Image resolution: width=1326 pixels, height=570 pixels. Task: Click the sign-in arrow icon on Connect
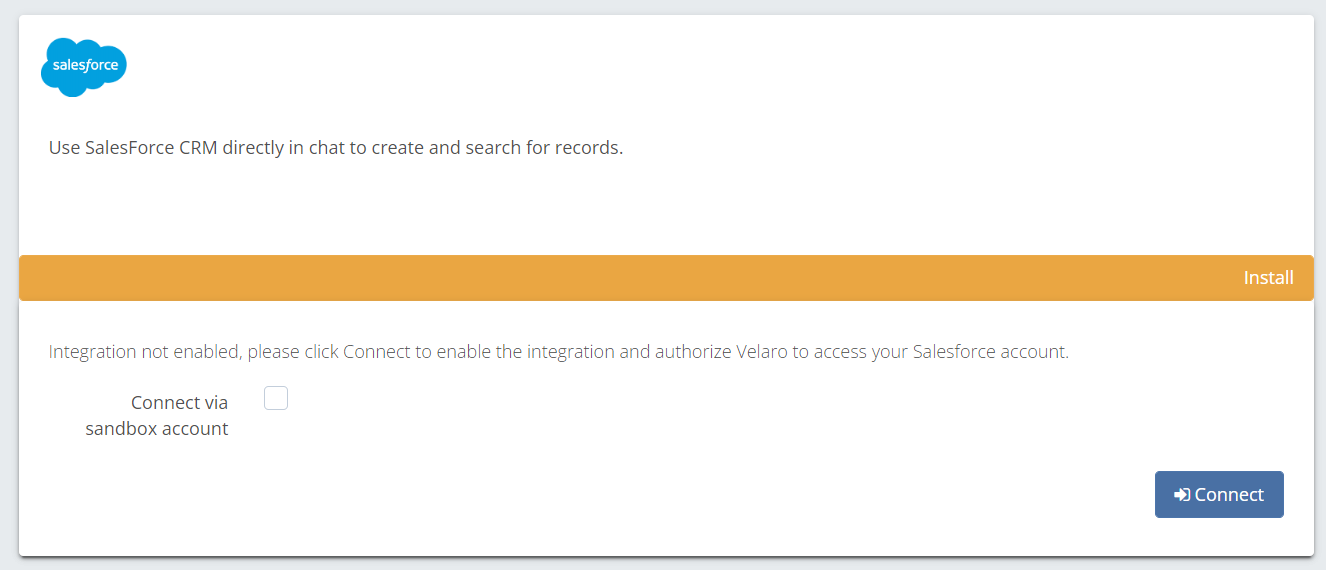[1182, 495]
